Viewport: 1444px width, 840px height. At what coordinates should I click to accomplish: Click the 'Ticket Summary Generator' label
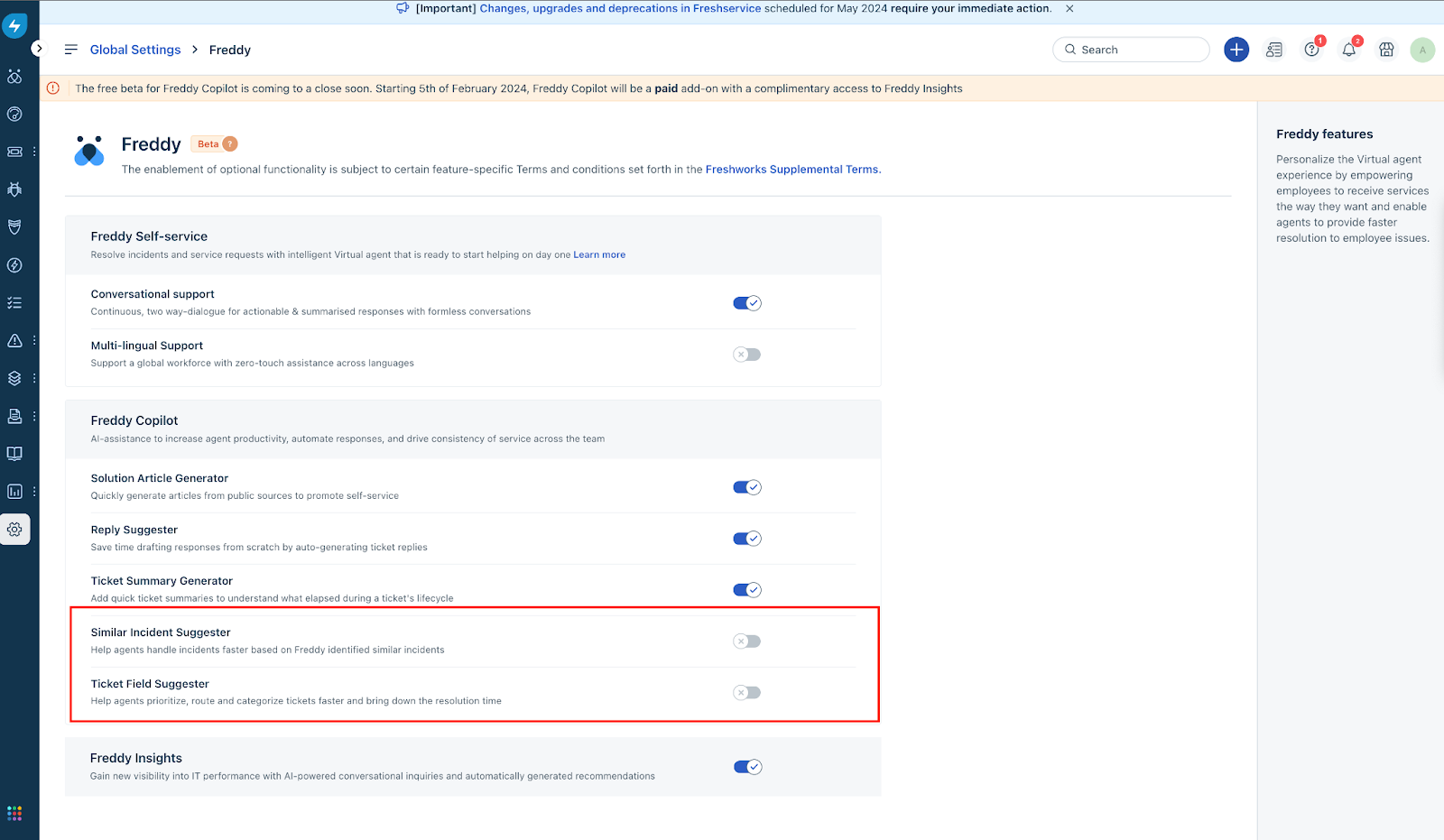(x=162, y=581)
